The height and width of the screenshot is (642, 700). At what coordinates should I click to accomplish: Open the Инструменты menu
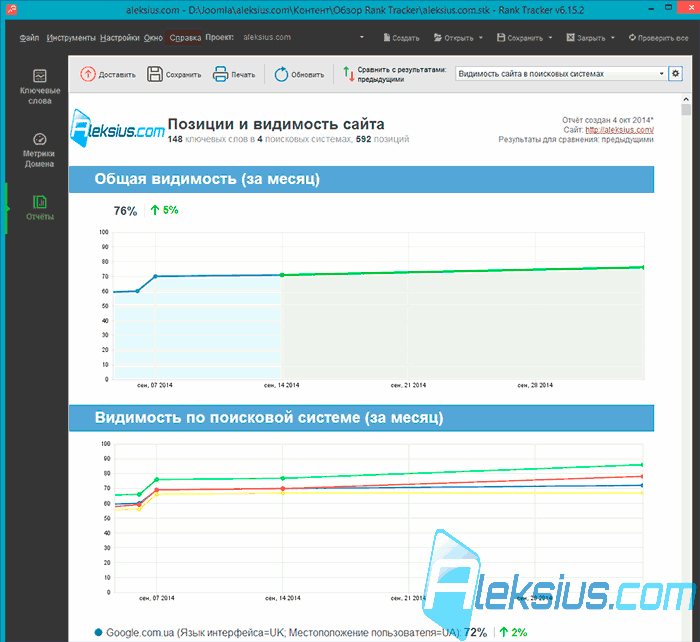click(x=71, y=38)
